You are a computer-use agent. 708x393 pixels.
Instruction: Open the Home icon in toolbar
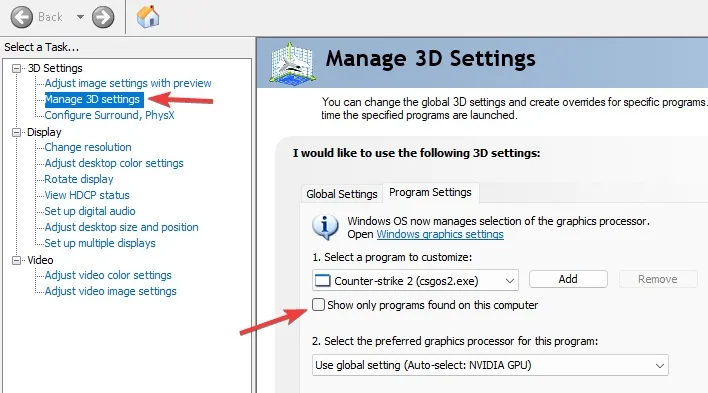coord(148,17)
